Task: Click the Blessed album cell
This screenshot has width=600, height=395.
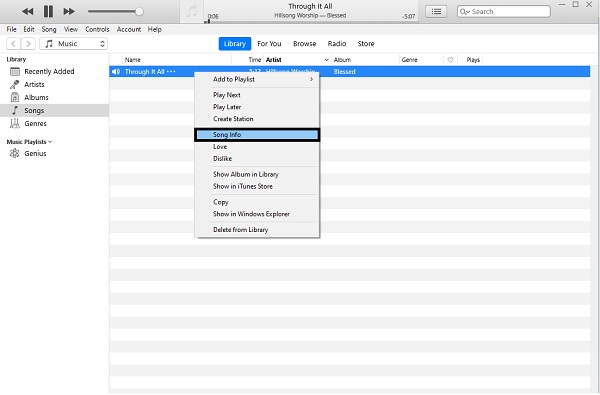Action: pyautogui.click(x=344, y=72)
